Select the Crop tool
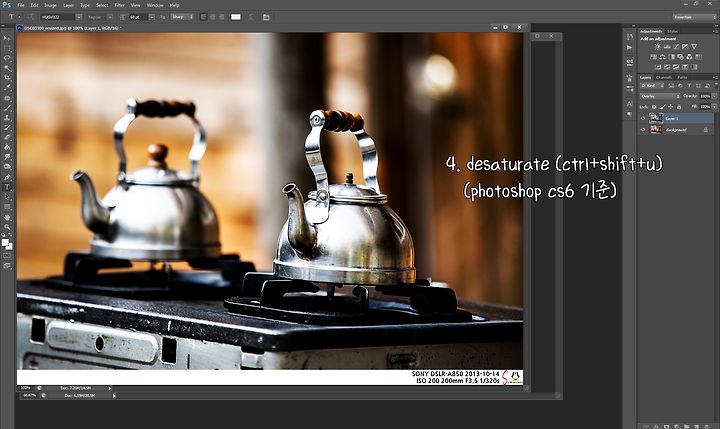 [x=7, y=78]
